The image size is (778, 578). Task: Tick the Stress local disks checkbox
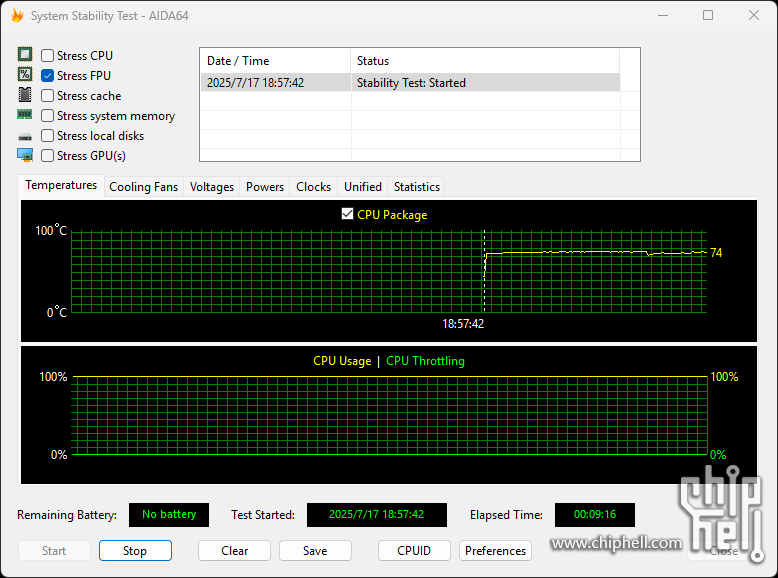(x=47, y=135)
